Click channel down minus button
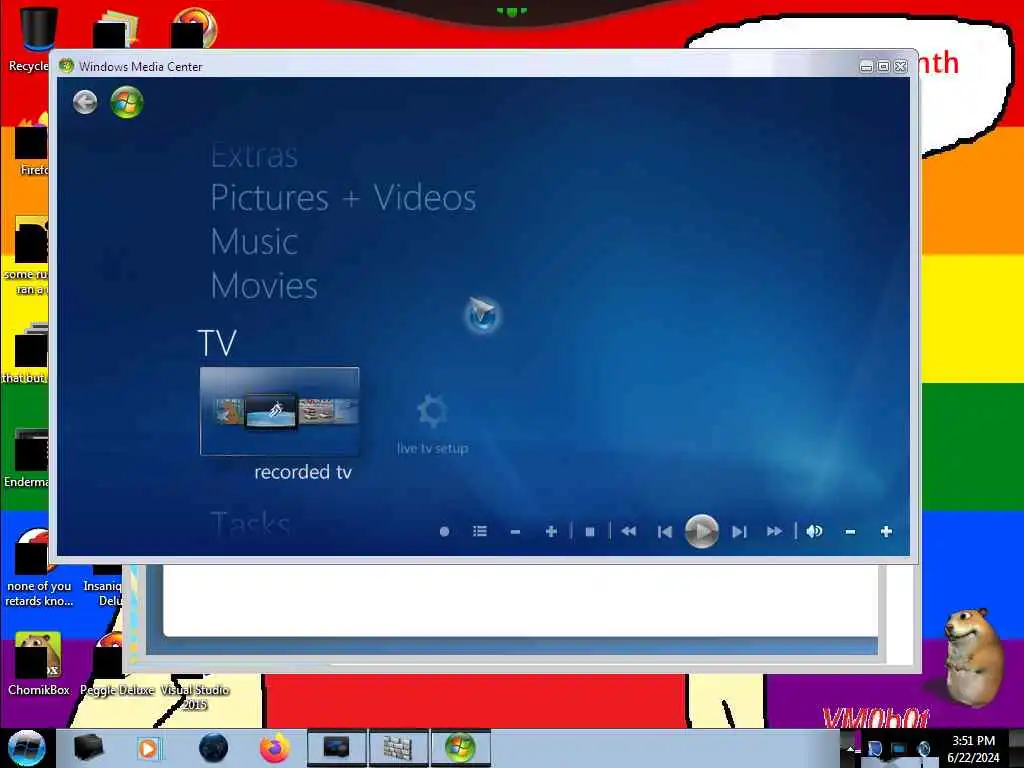 [515, 532]
